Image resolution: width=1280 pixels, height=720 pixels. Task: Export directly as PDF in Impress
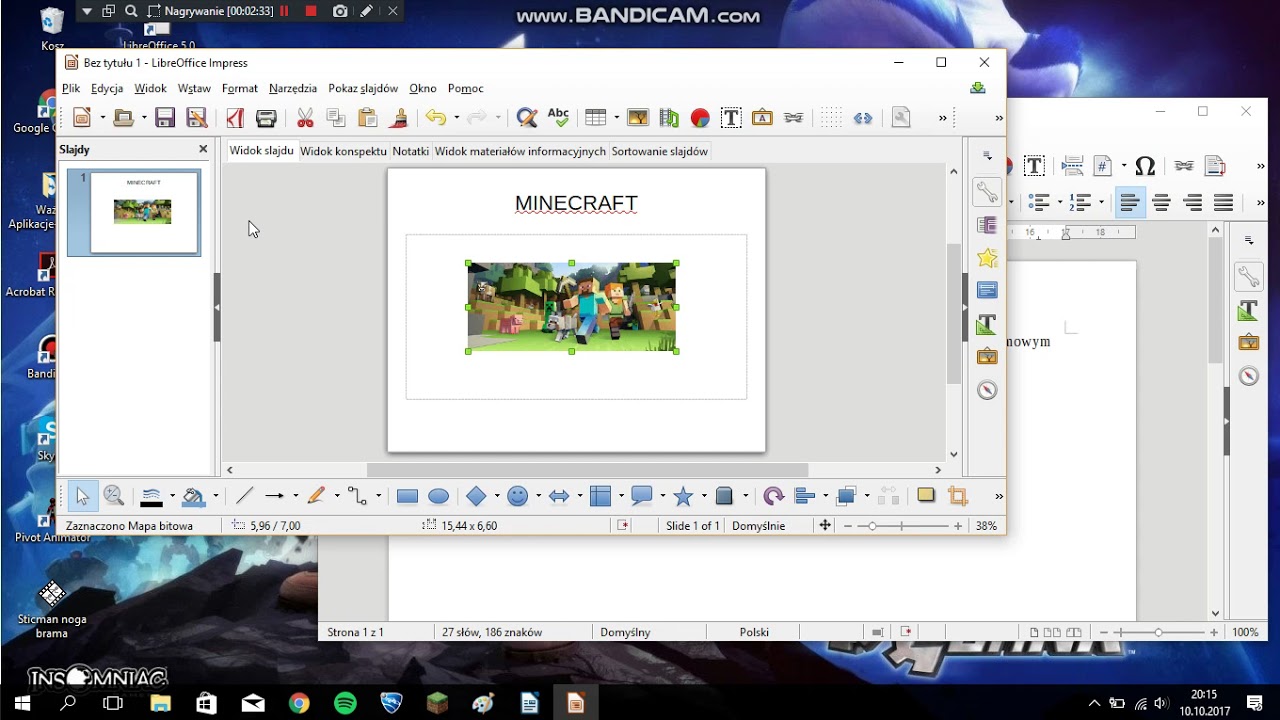tap(235, 118)
